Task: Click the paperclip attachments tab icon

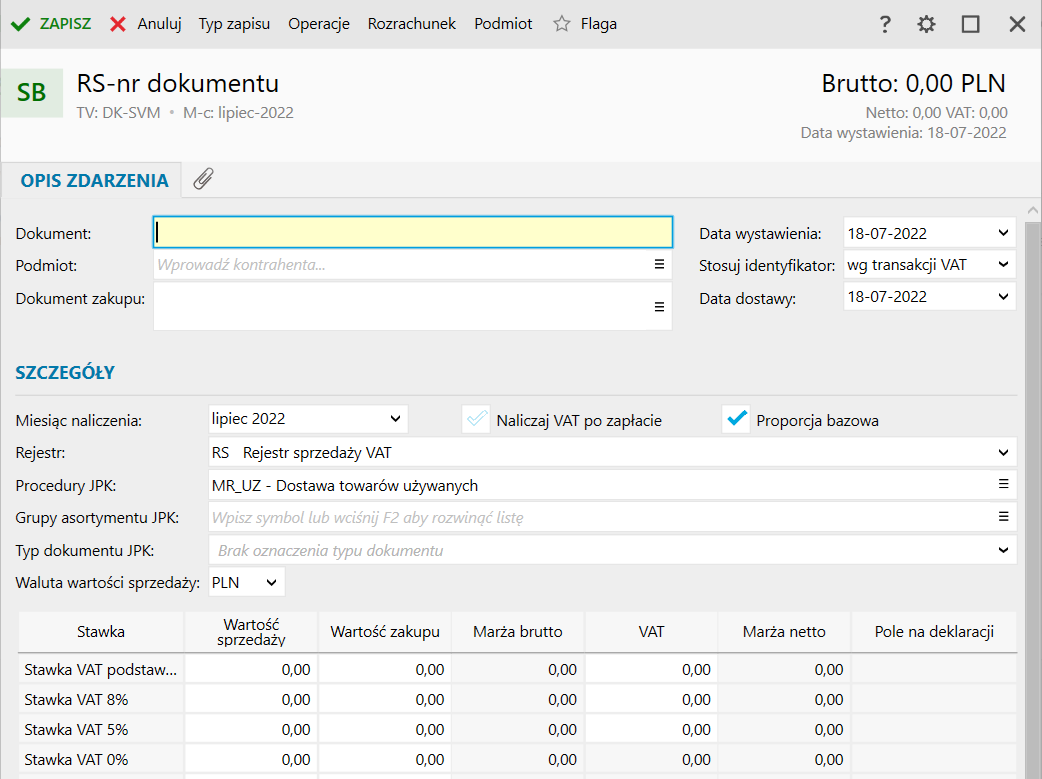Action: click(203, 180)
